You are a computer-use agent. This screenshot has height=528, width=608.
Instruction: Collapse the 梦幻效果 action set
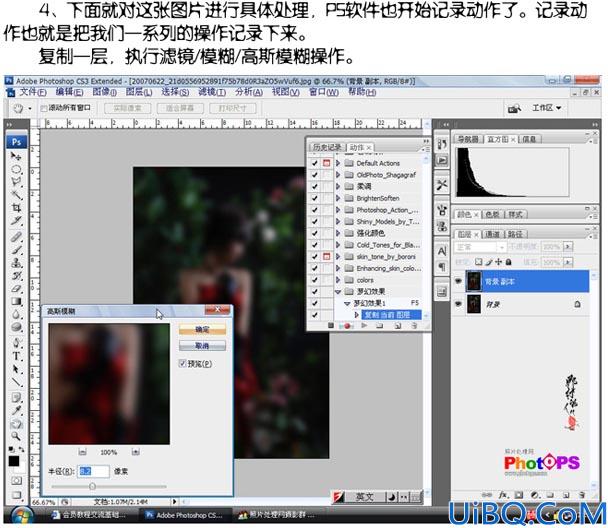tap(338, 292)
